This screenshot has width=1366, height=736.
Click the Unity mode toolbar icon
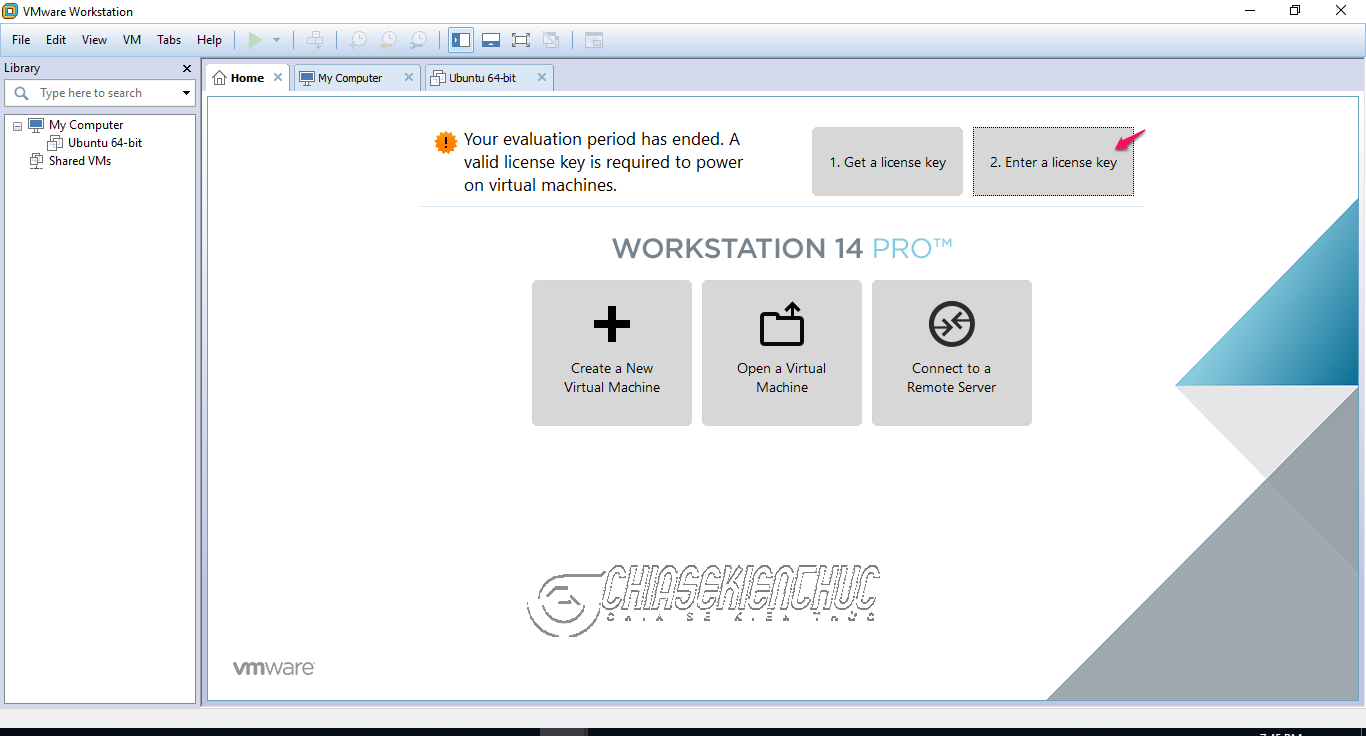[x=550, y=40]
